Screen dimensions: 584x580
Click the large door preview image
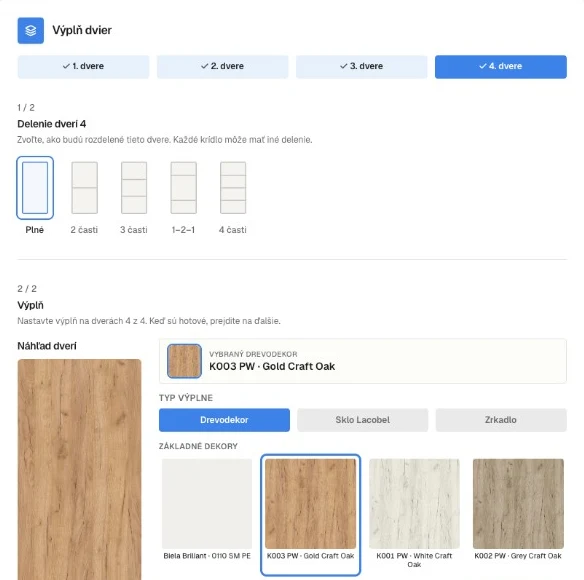coord(79,469)
